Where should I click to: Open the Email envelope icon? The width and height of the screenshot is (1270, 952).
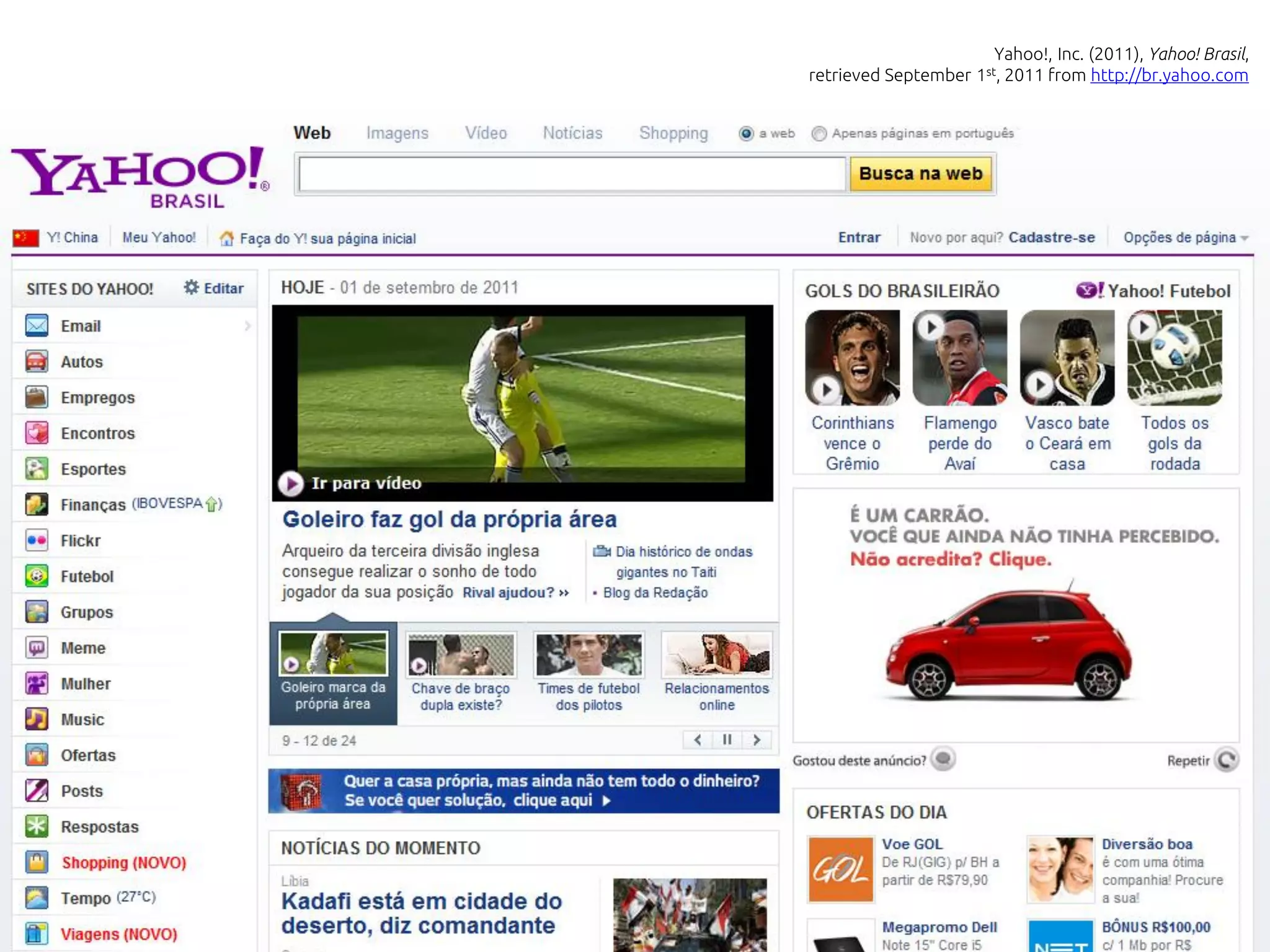coord(37,325)
